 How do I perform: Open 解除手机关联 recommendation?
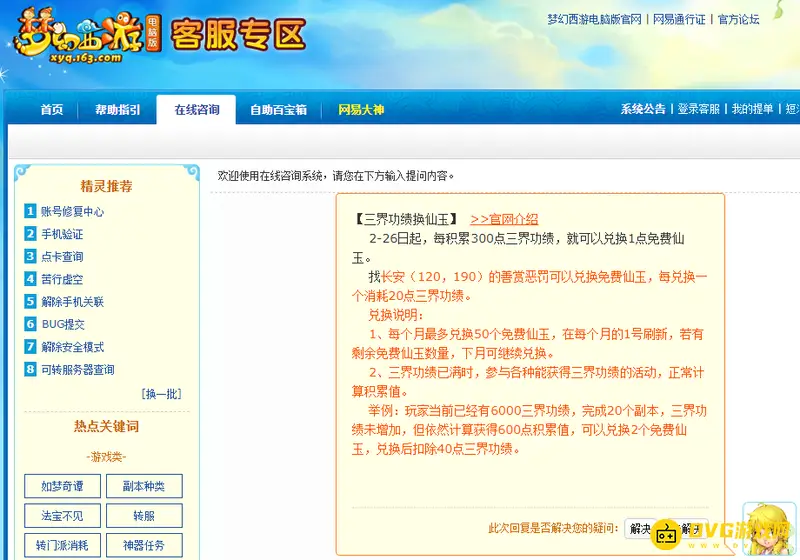click(x=72, y=302)
